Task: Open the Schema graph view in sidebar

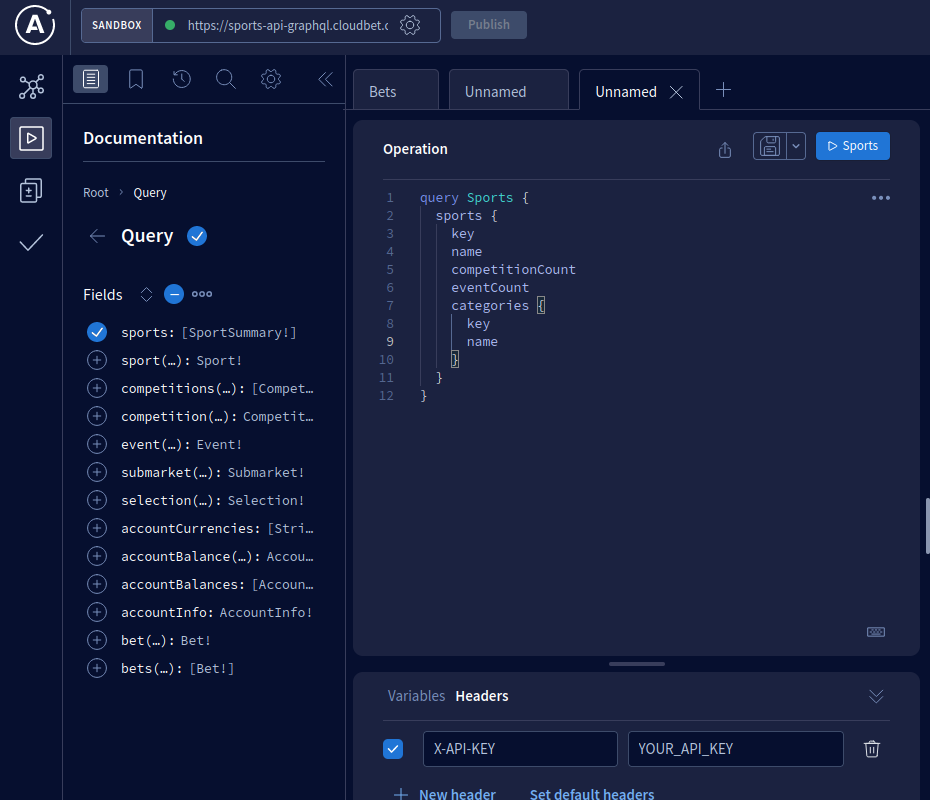Action: tap(31, 87)
